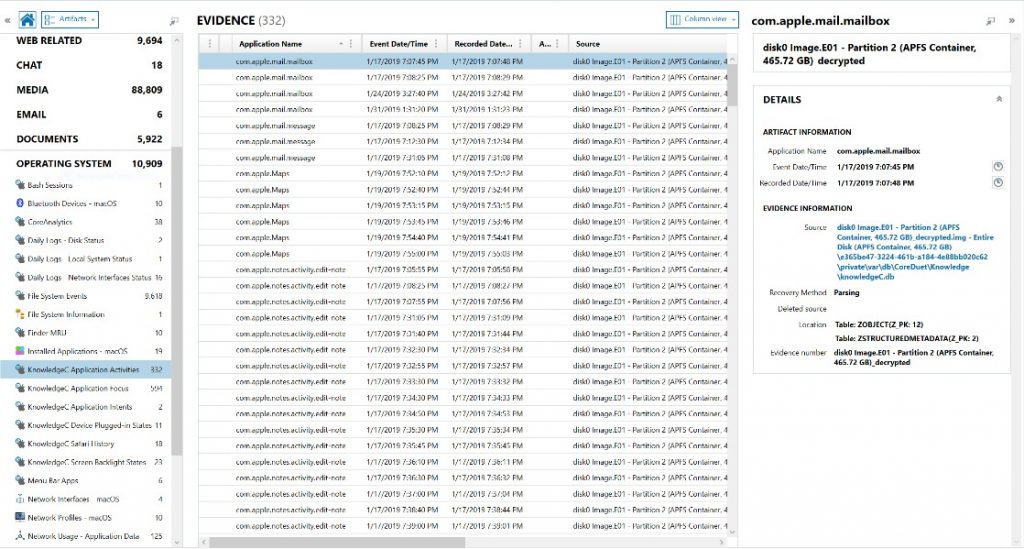Click the evidence table horizontal scrollbar
The width and height of the screenshot is (1024, 549).
[x=337, y=542]
